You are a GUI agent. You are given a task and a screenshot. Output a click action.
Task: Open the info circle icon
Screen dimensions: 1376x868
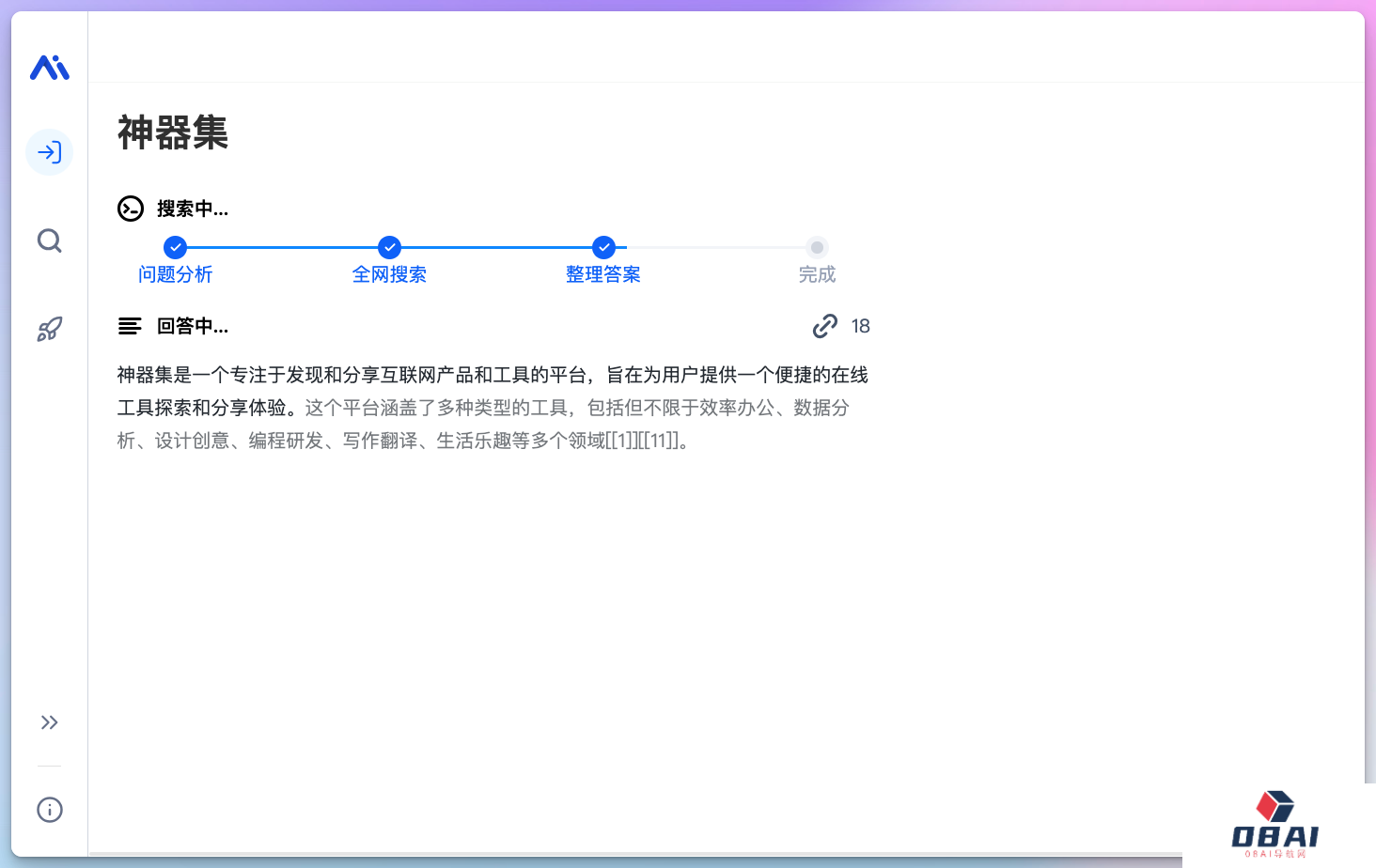(50, 810)
